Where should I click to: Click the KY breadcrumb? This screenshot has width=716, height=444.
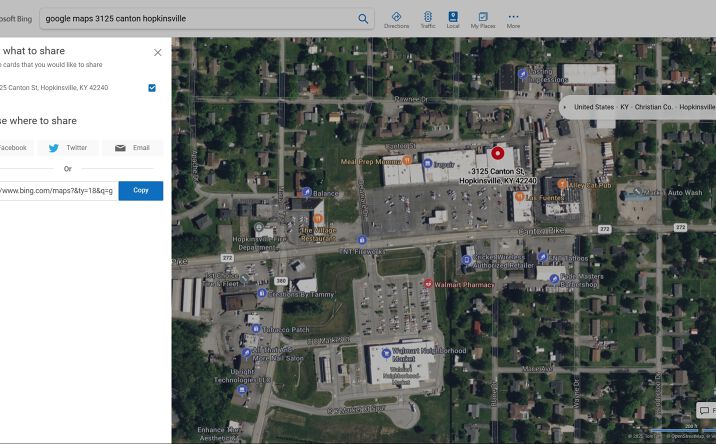coord(624,107)
